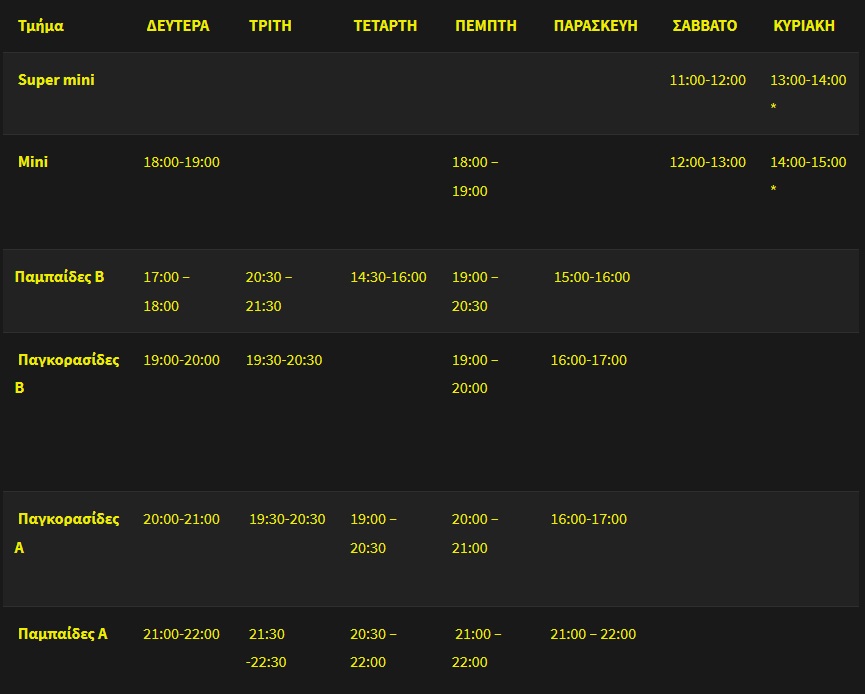The image size is (865, 694).
Task: Click Super mini Saturday 11:00-12:00 slot
Action: point(707,80)
